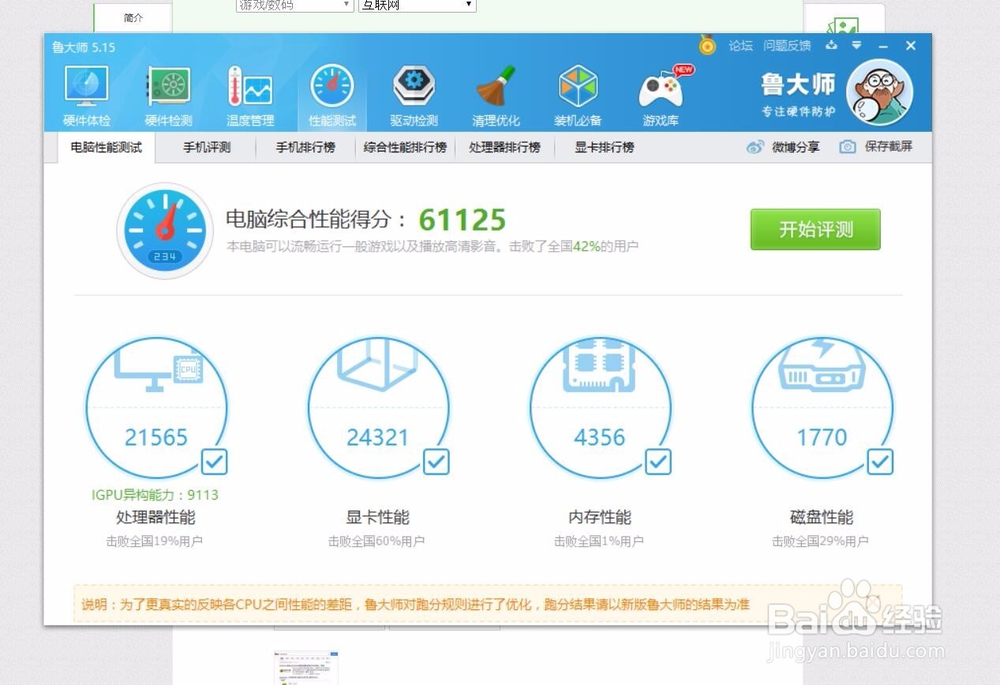
Task: Expand the 互联网 dropdown menu
Action: pyautogui.click(x=416, y=5)
